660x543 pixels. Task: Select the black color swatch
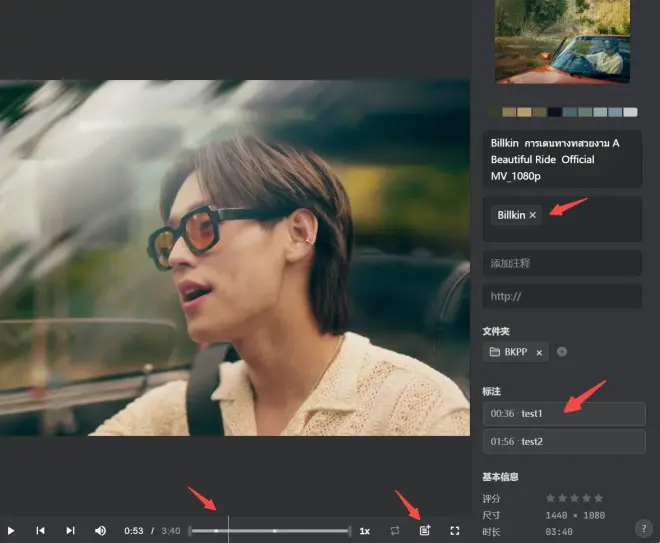pyautogui.click(x=554, y=112)
